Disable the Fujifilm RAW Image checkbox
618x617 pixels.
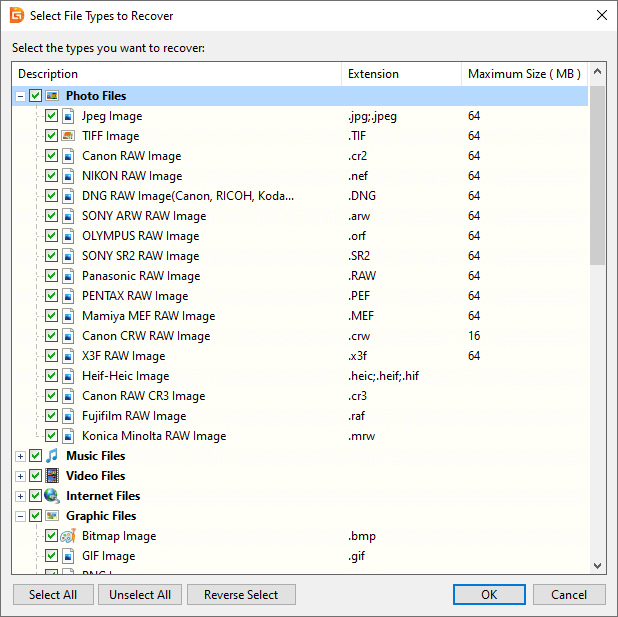pyautogui.click(x=52, y=416)
